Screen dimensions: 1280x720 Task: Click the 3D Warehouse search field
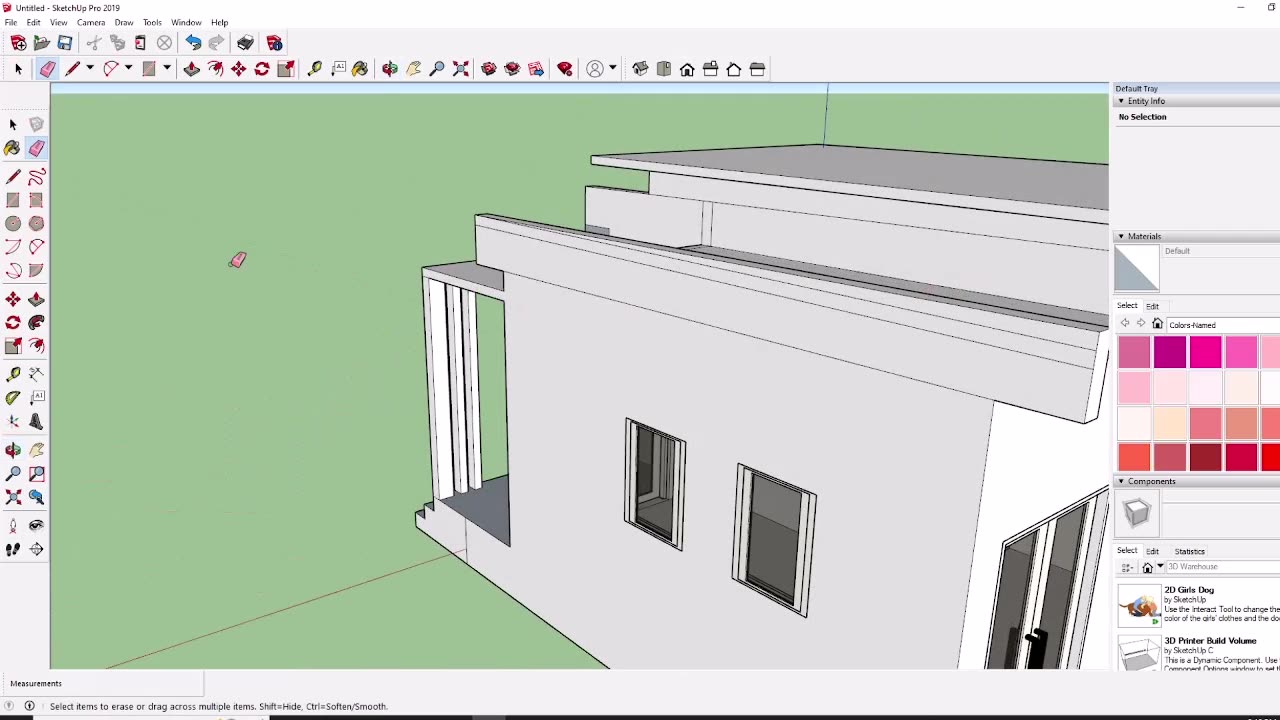(x=1223, y=567)
